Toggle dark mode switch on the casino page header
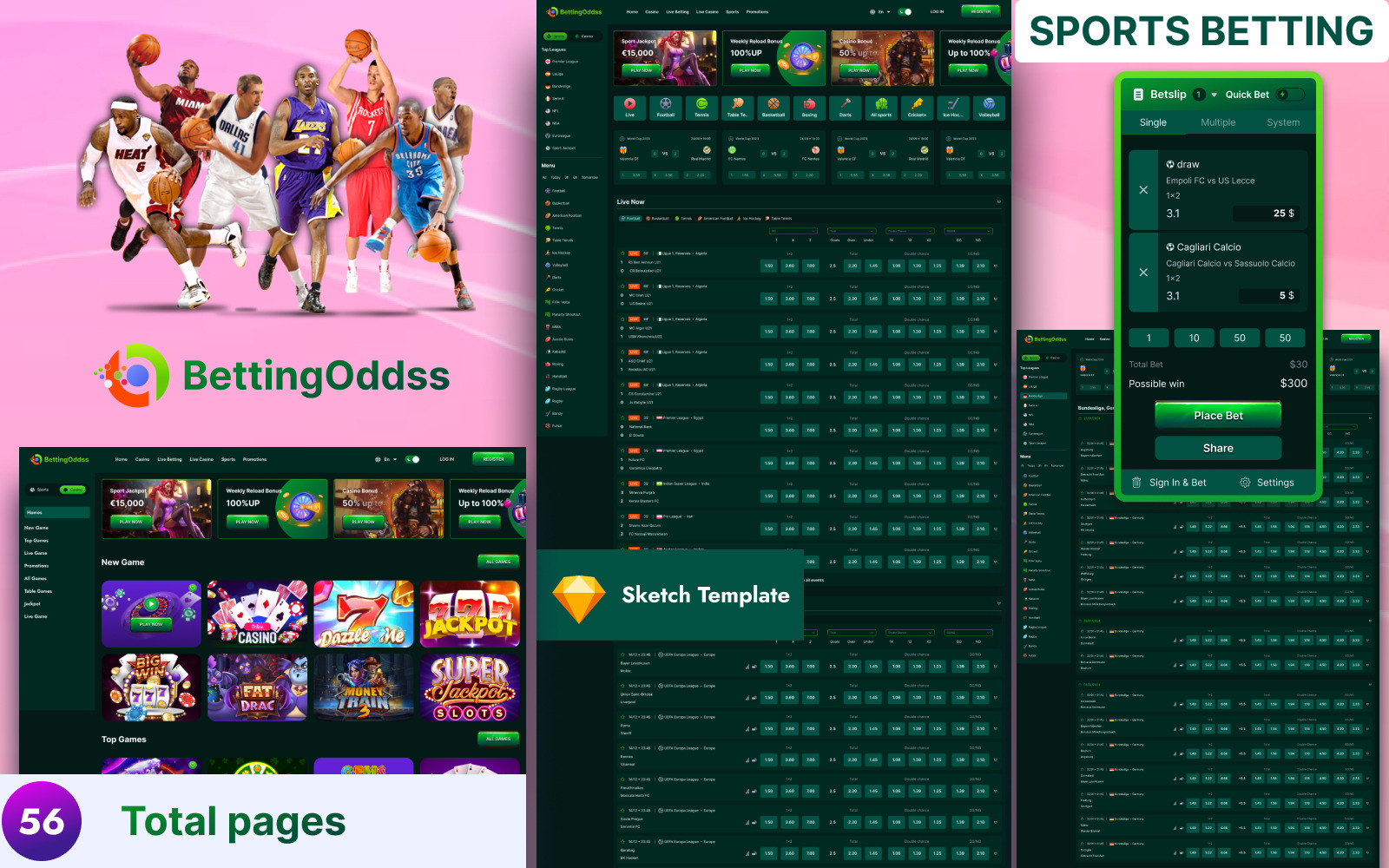This screenshot has height=868, width=1389. pyautogui.click(x=413, y=459)
